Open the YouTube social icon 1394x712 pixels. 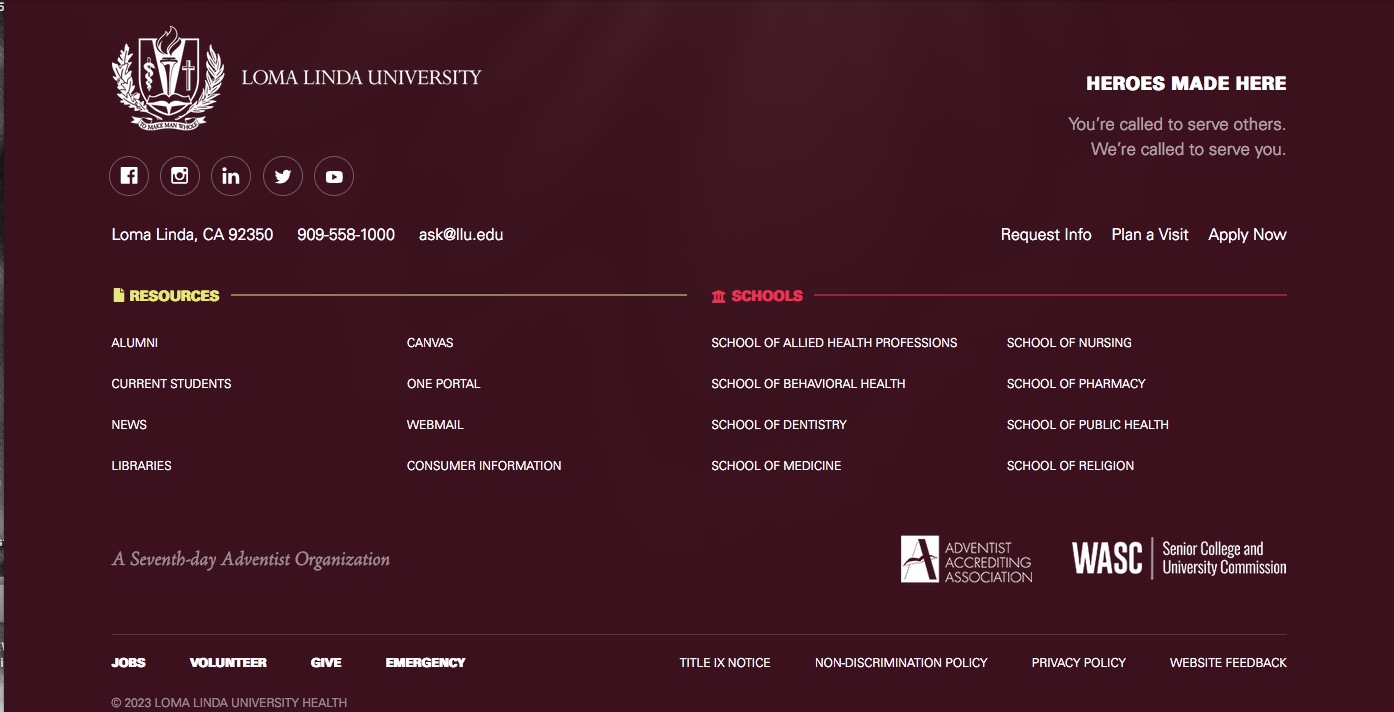[x=334, y=176]
